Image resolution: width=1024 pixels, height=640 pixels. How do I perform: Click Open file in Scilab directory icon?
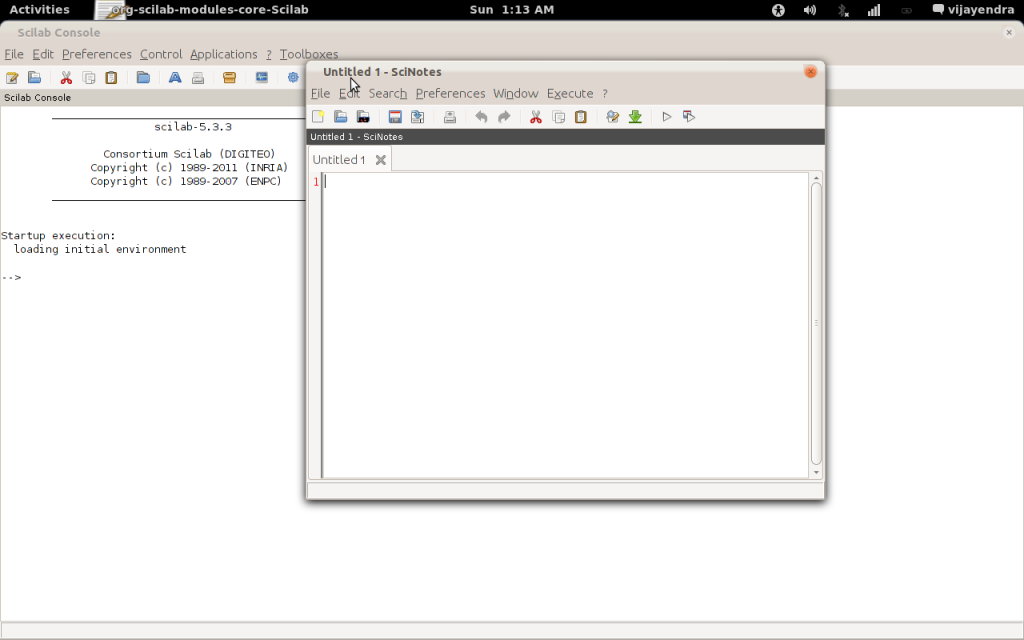(363, 117)
